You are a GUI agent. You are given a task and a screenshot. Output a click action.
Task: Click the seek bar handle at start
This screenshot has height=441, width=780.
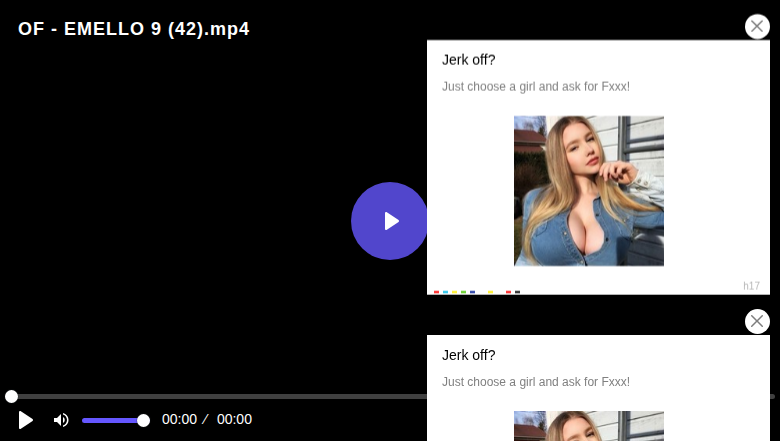click(x=11, y=396)
